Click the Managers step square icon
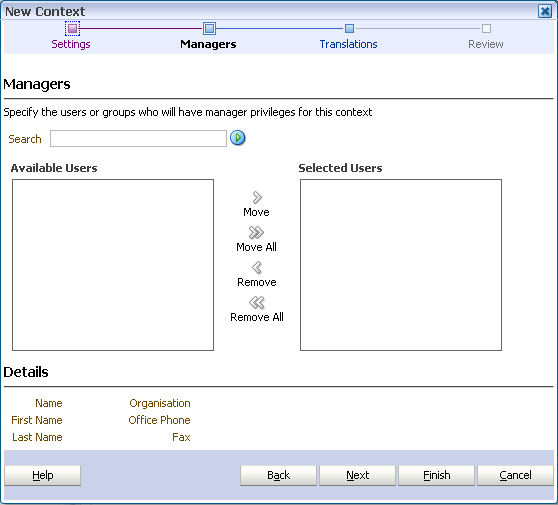 click(x=209, y=28)
